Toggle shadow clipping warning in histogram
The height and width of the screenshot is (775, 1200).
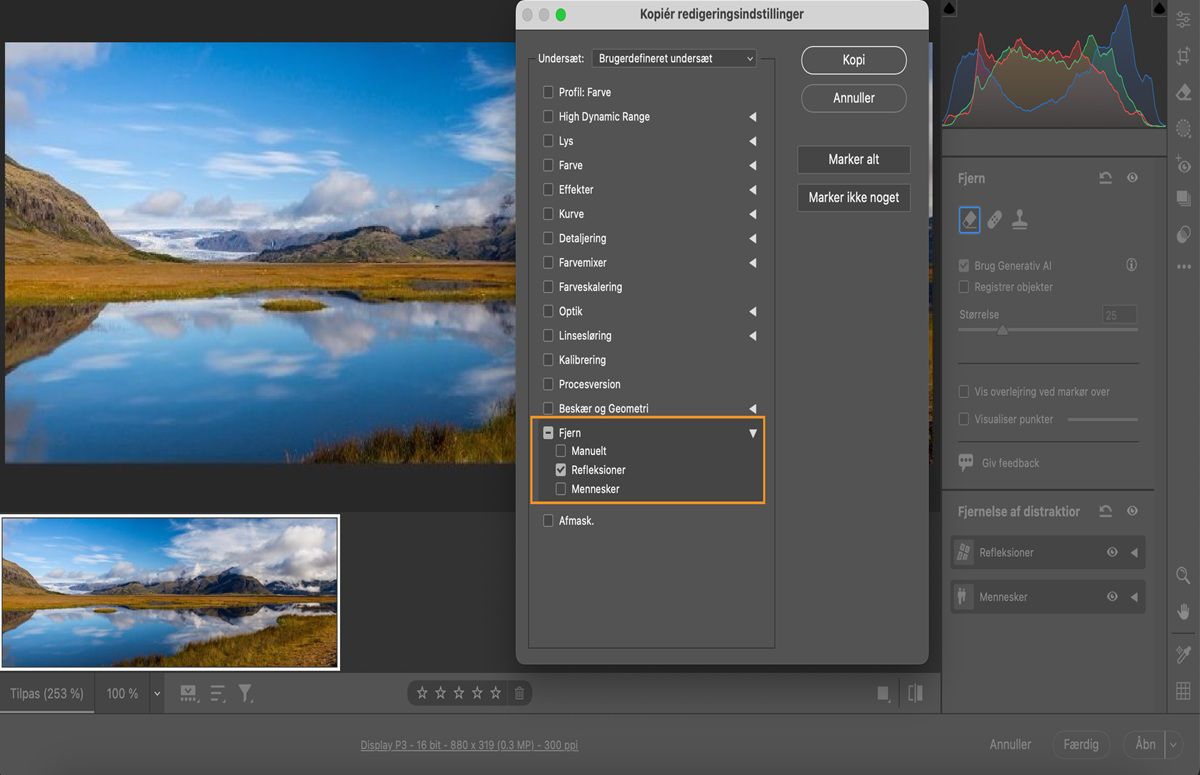click(x=949, y=9)
